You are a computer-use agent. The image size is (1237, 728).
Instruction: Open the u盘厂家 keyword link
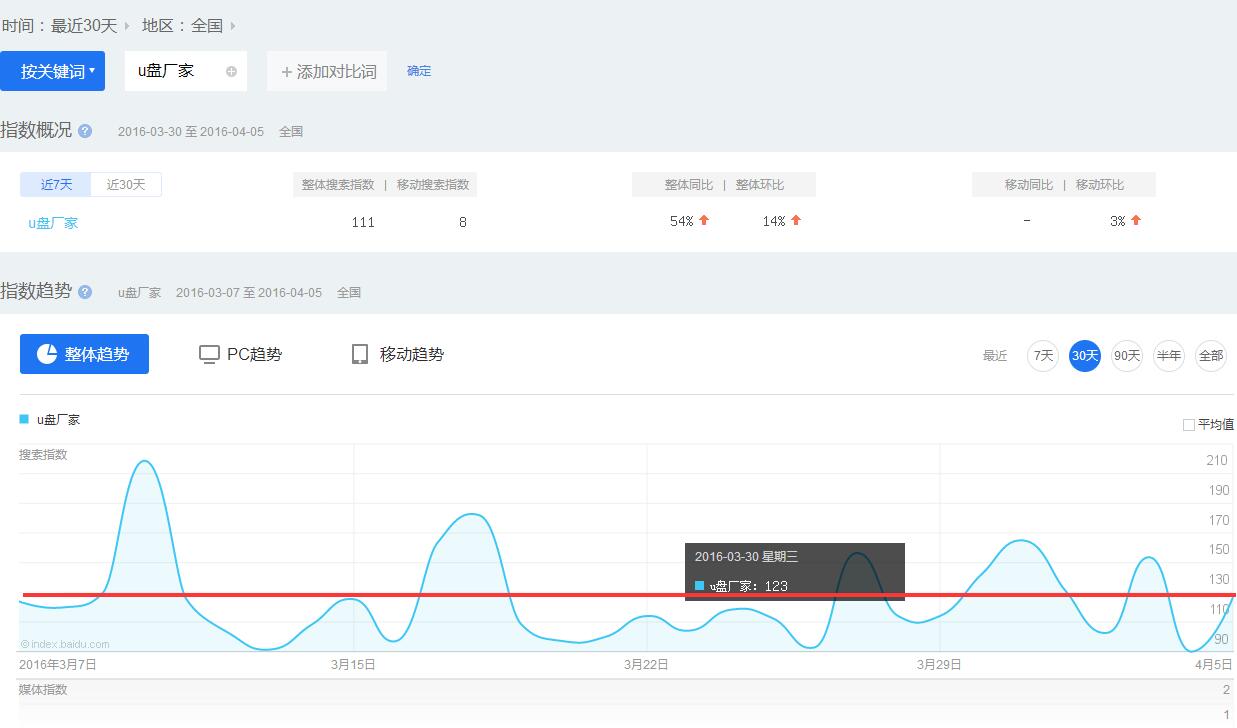tap(53, 223)
